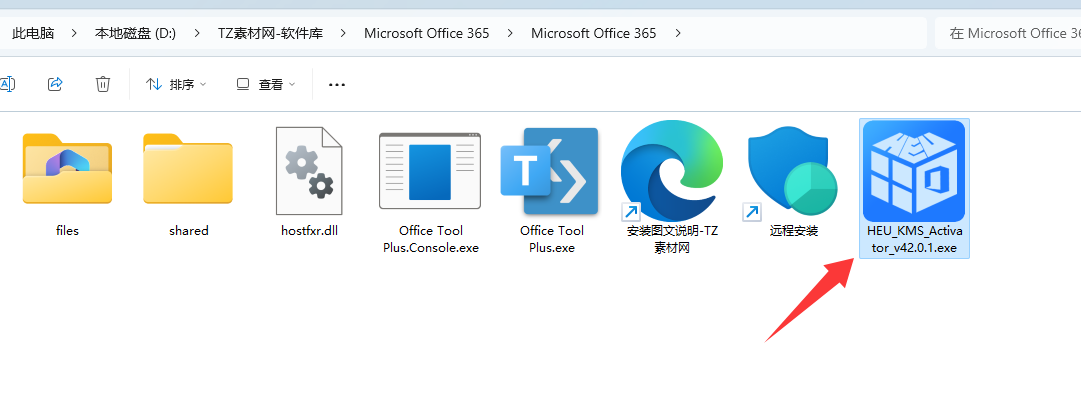Click the hostfxr.dll file name
The width and height of the screenshot is (1081, 403).
[309, 231]
